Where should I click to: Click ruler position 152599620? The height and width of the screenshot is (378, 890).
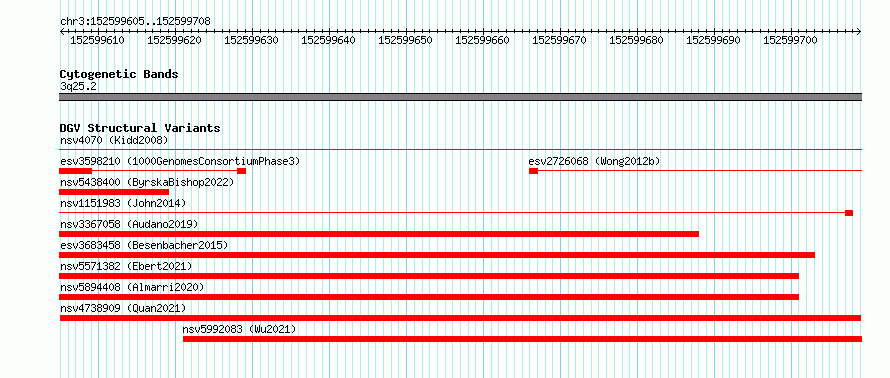(174, 40)
